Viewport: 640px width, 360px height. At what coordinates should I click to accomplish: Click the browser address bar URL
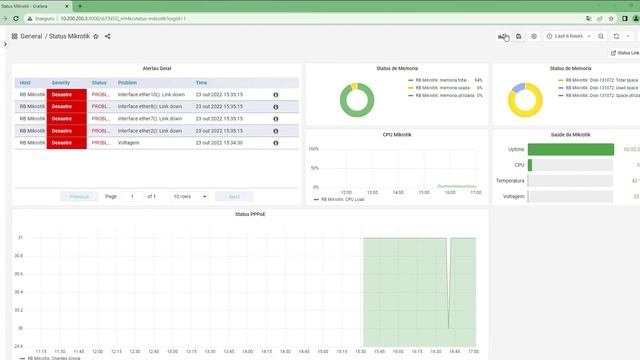point(123,19)
